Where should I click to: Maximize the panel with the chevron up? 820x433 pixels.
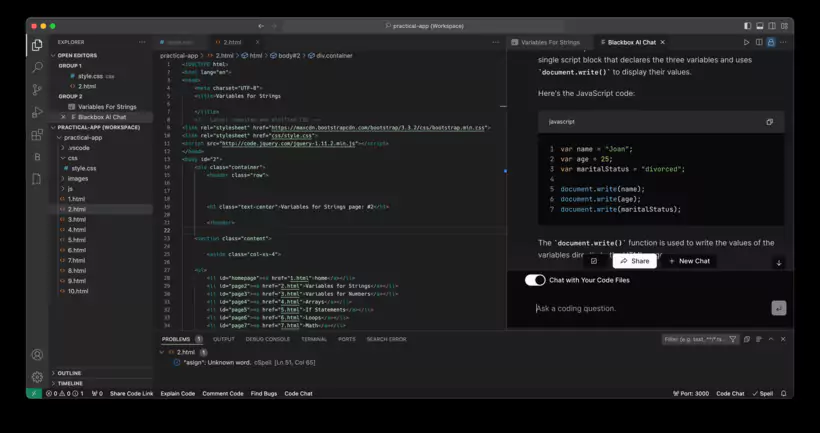point(771,339)
